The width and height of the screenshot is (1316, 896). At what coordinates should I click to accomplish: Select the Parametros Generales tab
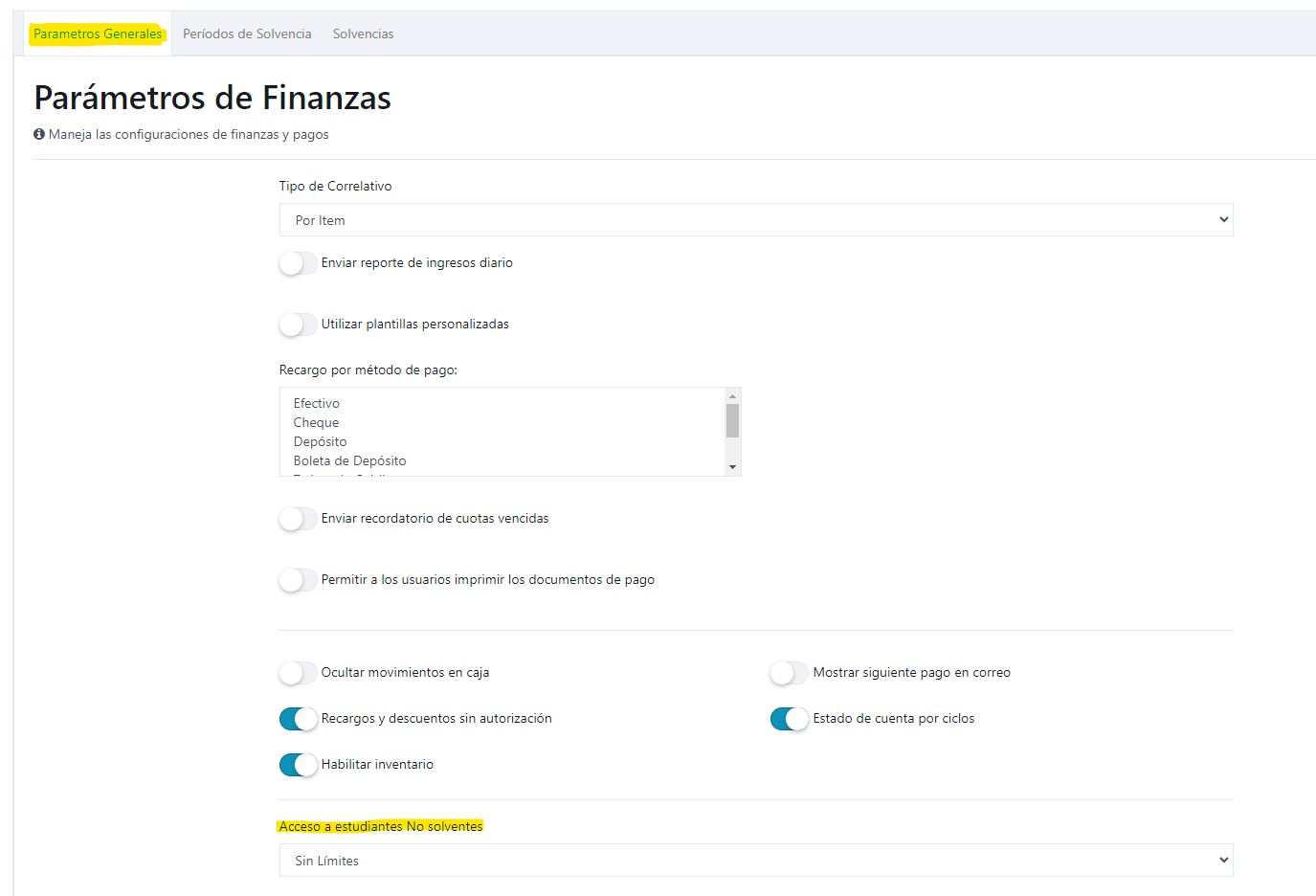pyautogui.click(x=98, y=34)
